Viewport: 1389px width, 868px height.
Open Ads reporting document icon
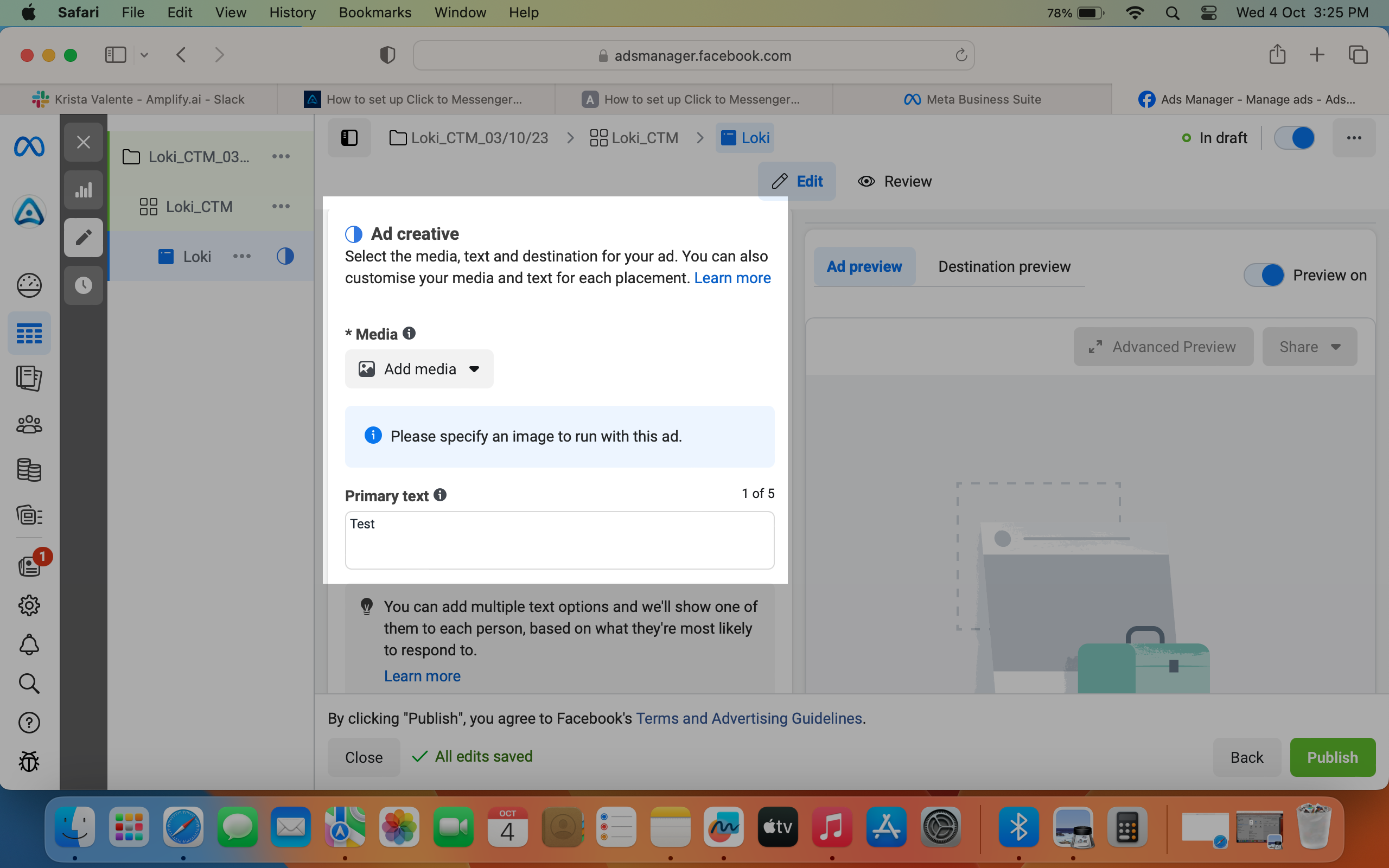point(29,378)
